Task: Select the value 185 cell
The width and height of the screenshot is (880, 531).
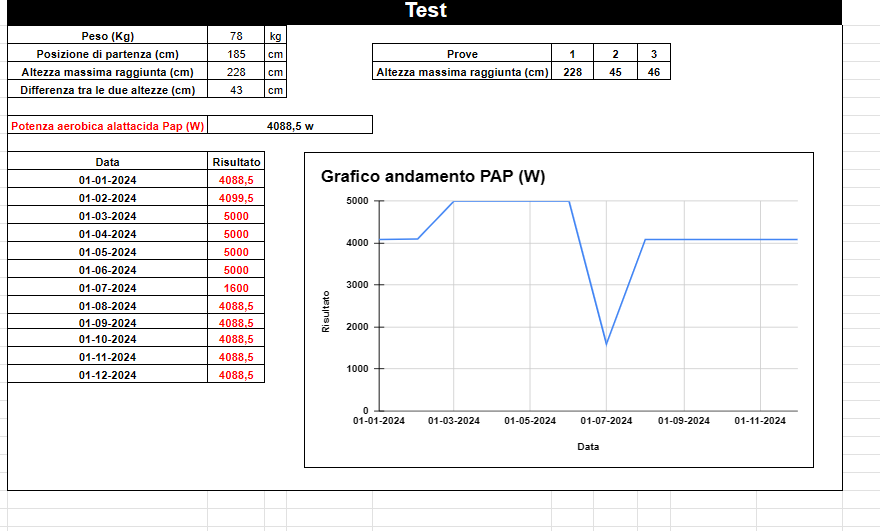Action: [236, 53]
